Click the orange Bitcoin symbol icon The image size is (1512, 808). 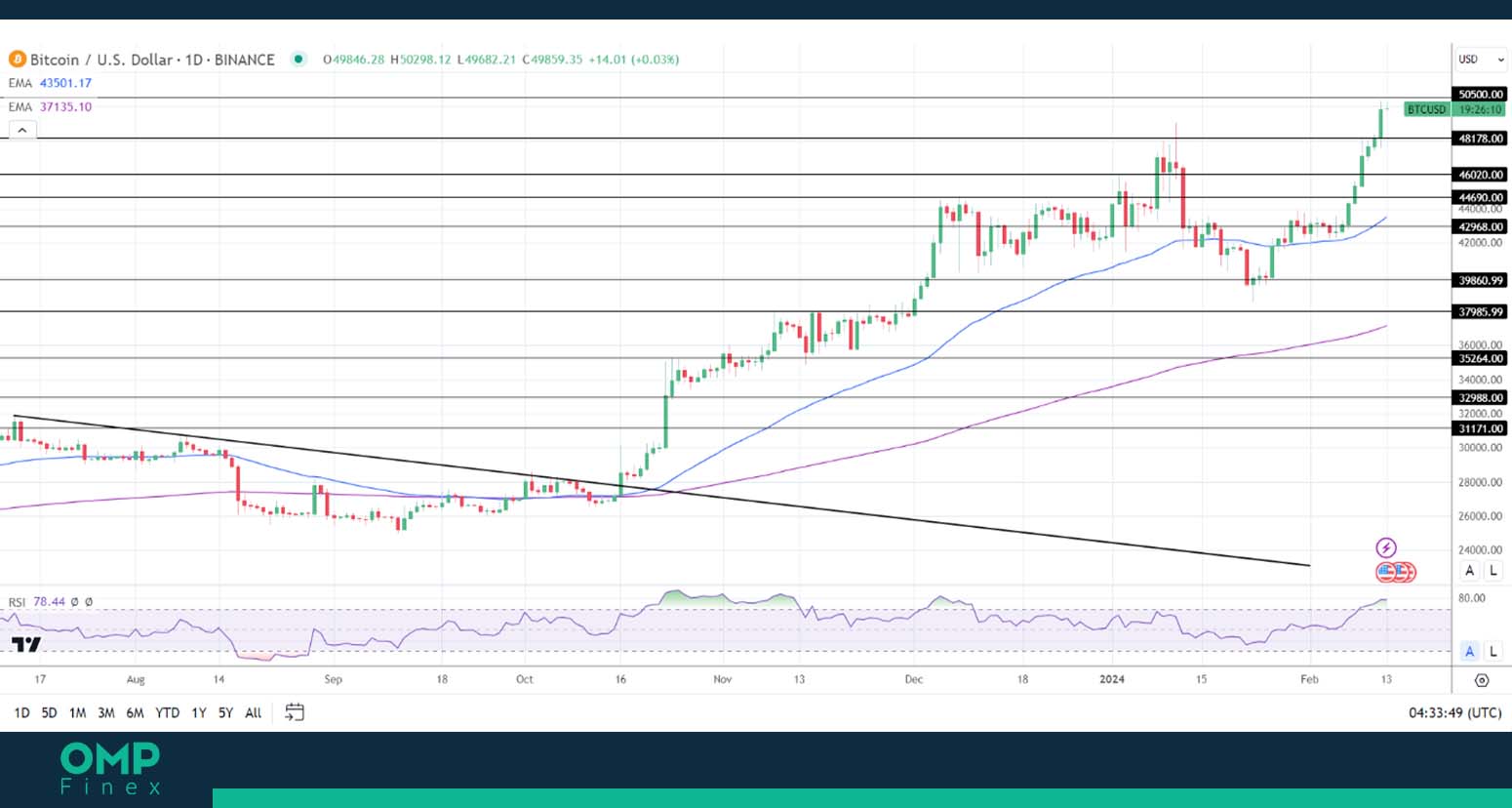pos(17,60)
